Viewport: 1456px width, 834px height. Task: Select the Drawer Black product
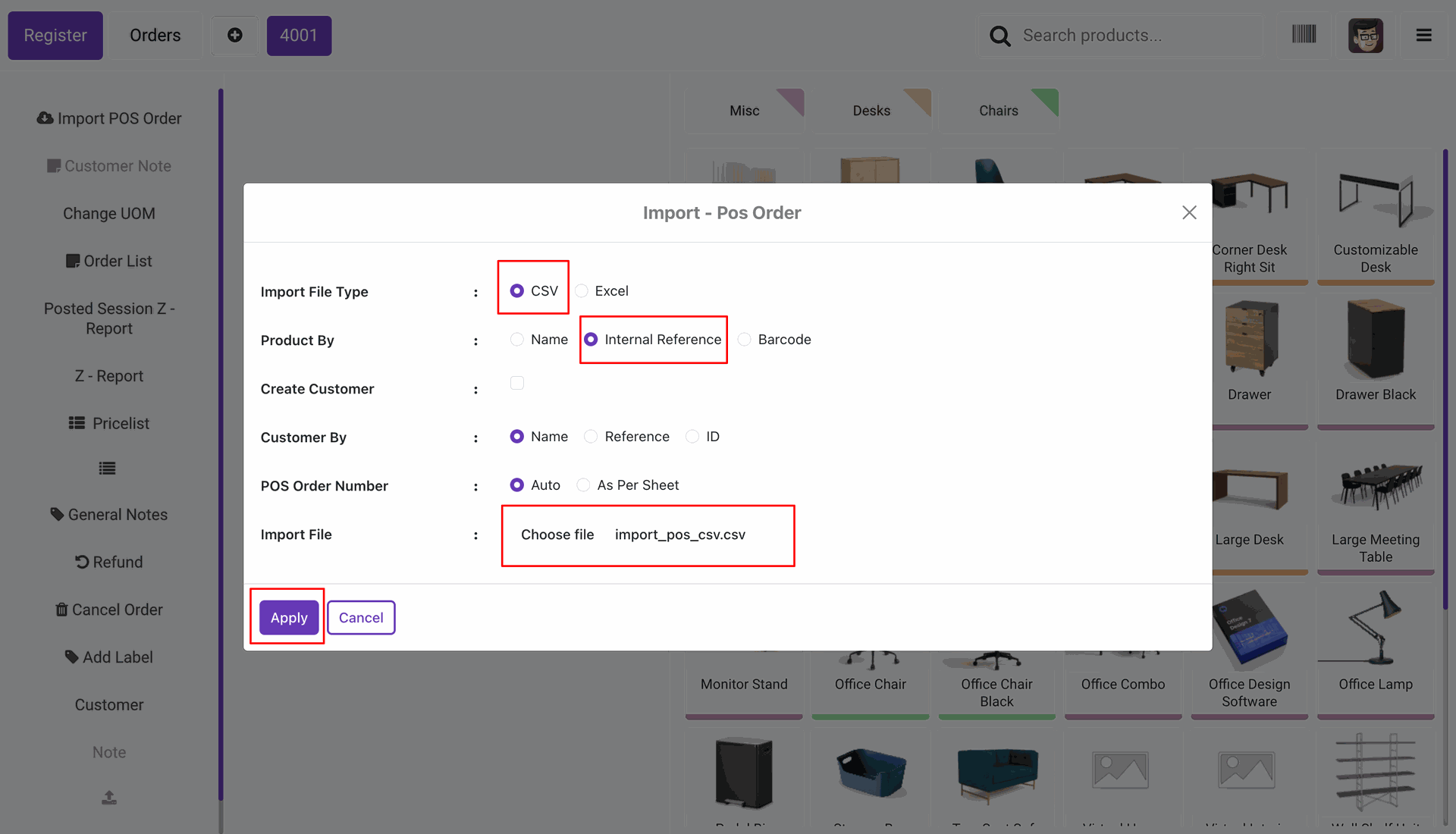pos(1376,360)
